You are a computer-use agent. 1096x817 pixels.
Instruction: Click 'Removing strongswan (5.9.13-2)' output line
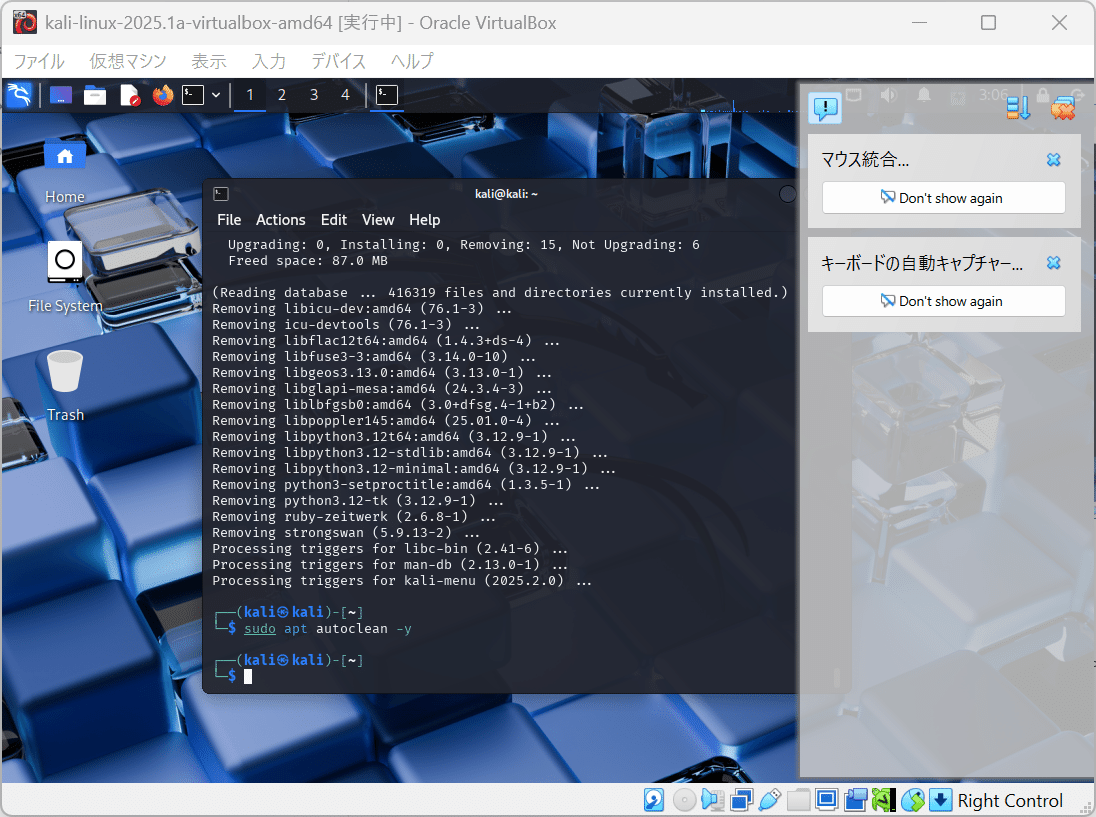point(346,533)
